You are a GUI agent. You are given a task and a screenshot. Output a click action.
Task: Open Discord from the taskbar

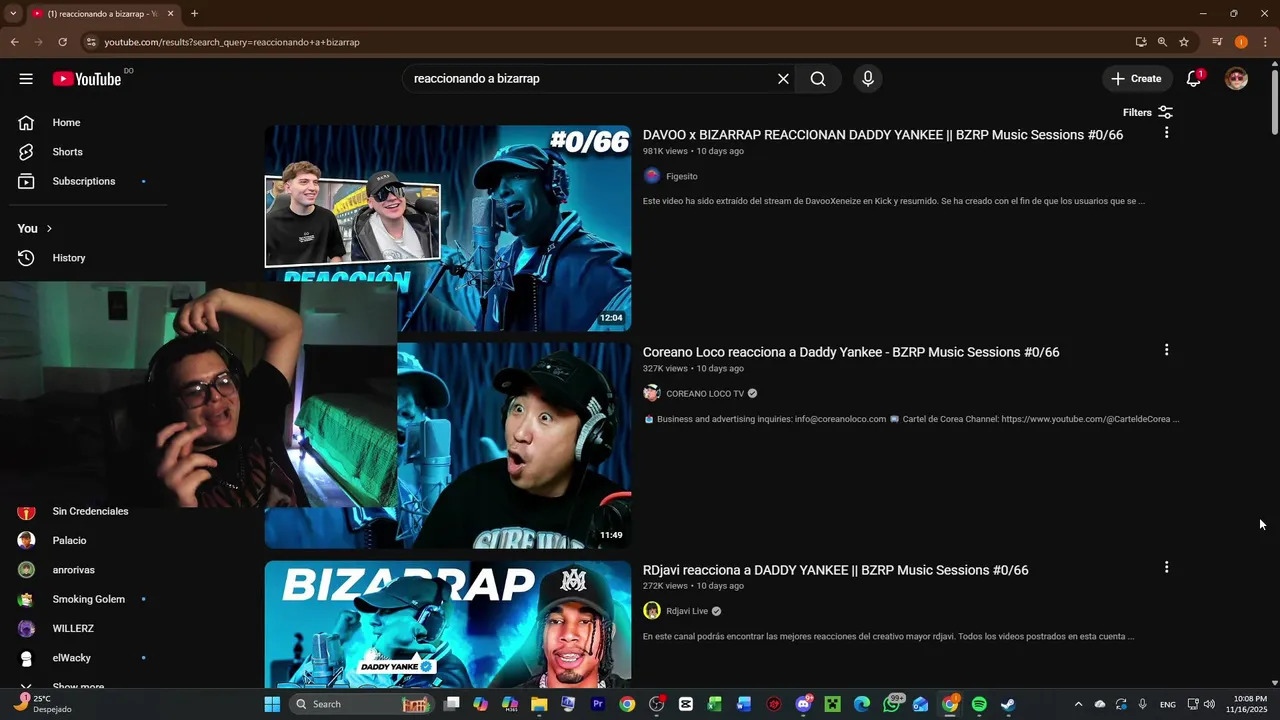coord(803,704)
